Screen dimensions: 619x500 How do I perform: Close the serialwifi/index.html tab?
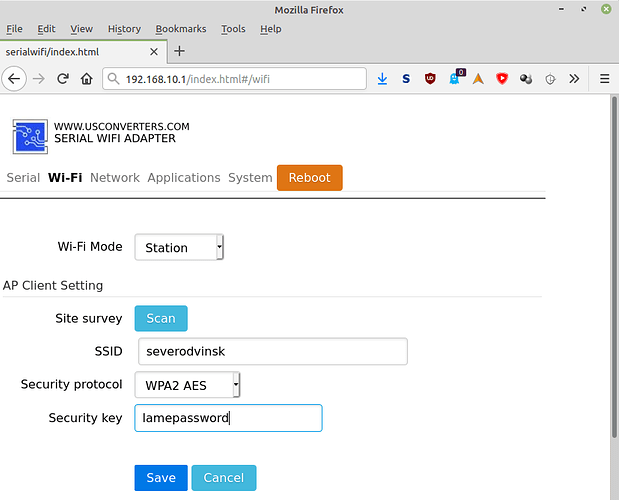pos(154,52)
